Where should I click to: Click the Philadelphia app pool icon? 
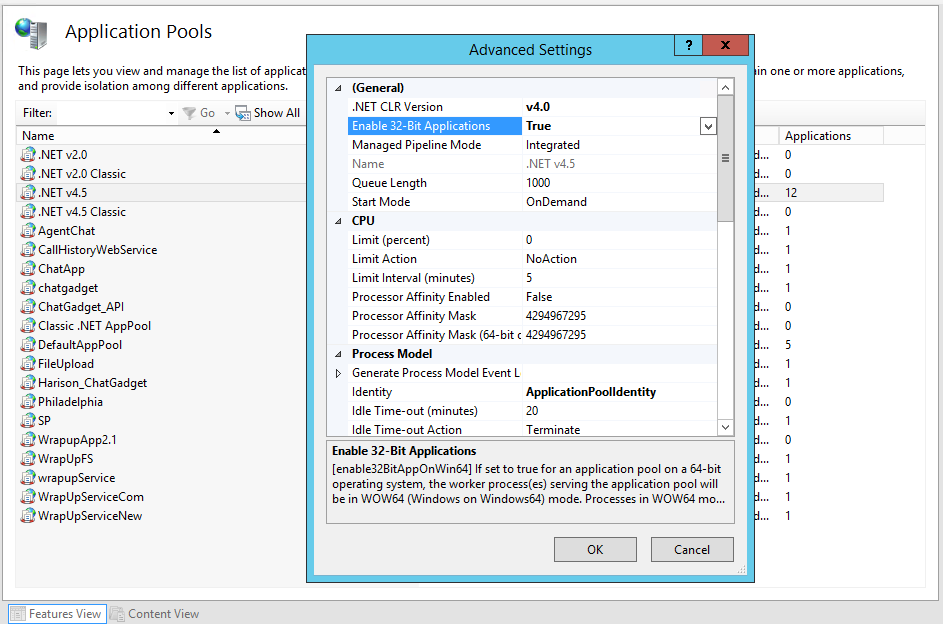tap(28, 402)
